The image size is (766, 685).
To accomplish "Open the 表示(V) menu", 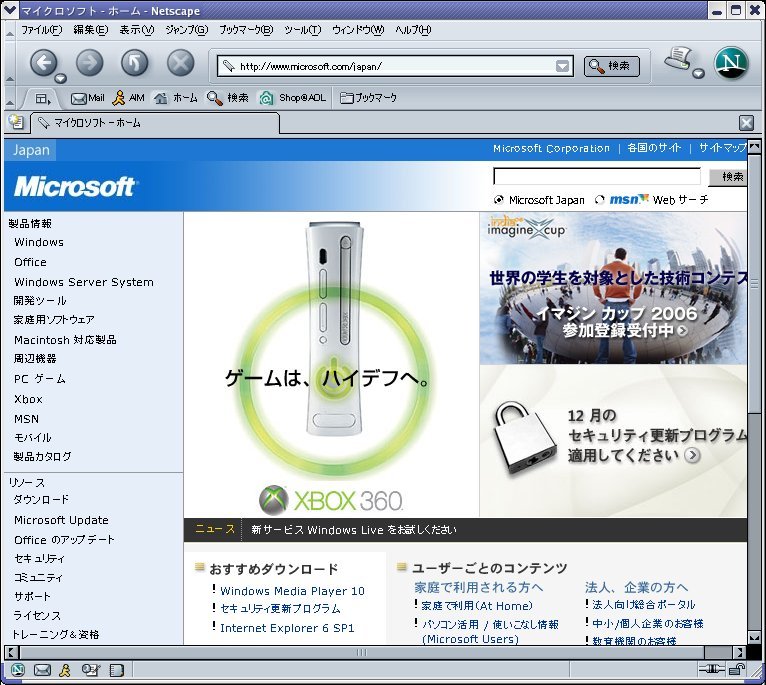I will click(137, 30).
